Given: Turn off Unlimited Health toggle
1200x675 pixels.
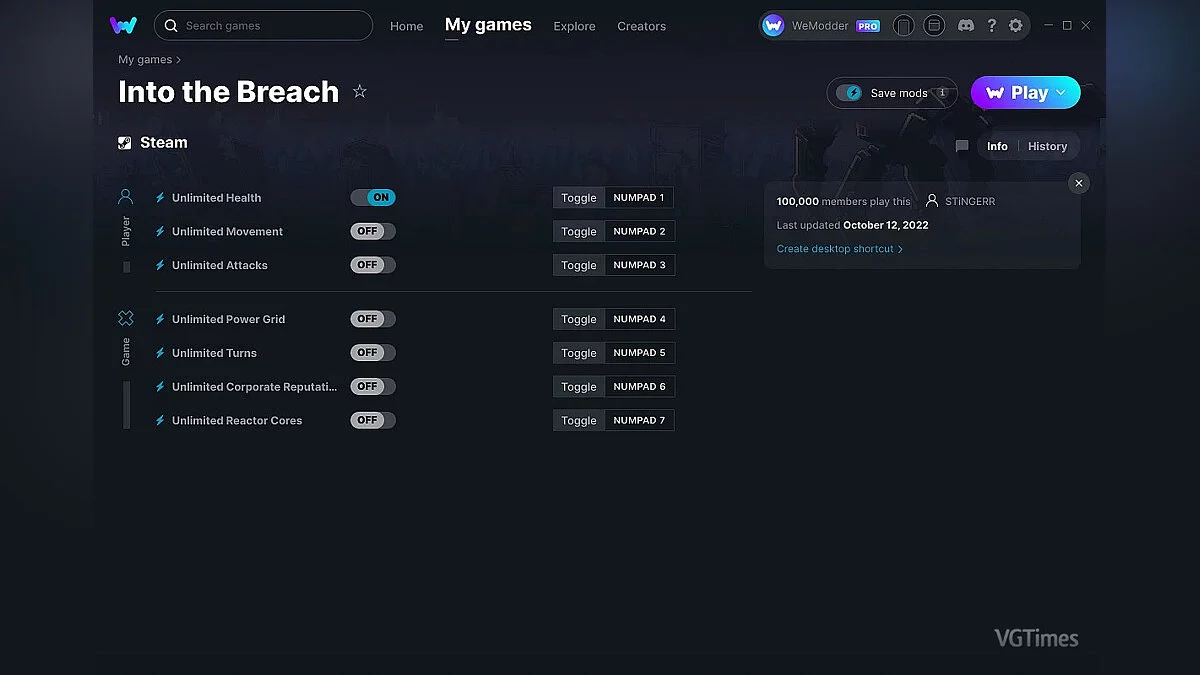Looking at the screenshot, I should click(x=373, y=198).
